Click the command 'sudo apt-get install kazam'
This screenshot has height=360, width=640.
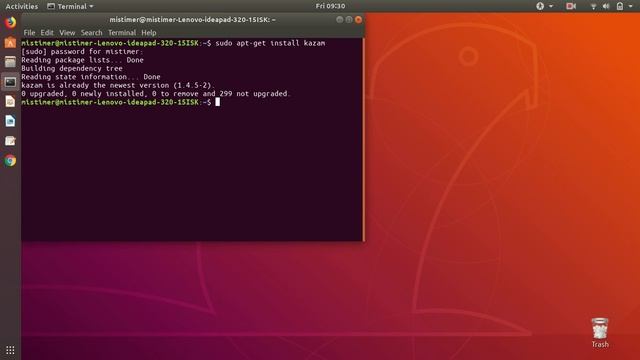coord(270,43)
